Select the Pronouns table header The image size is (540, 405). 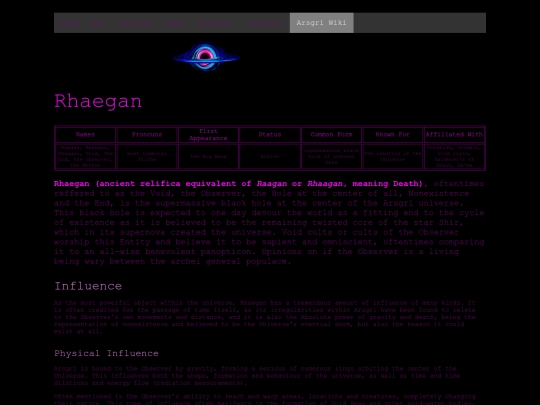(x=147, y=135)
